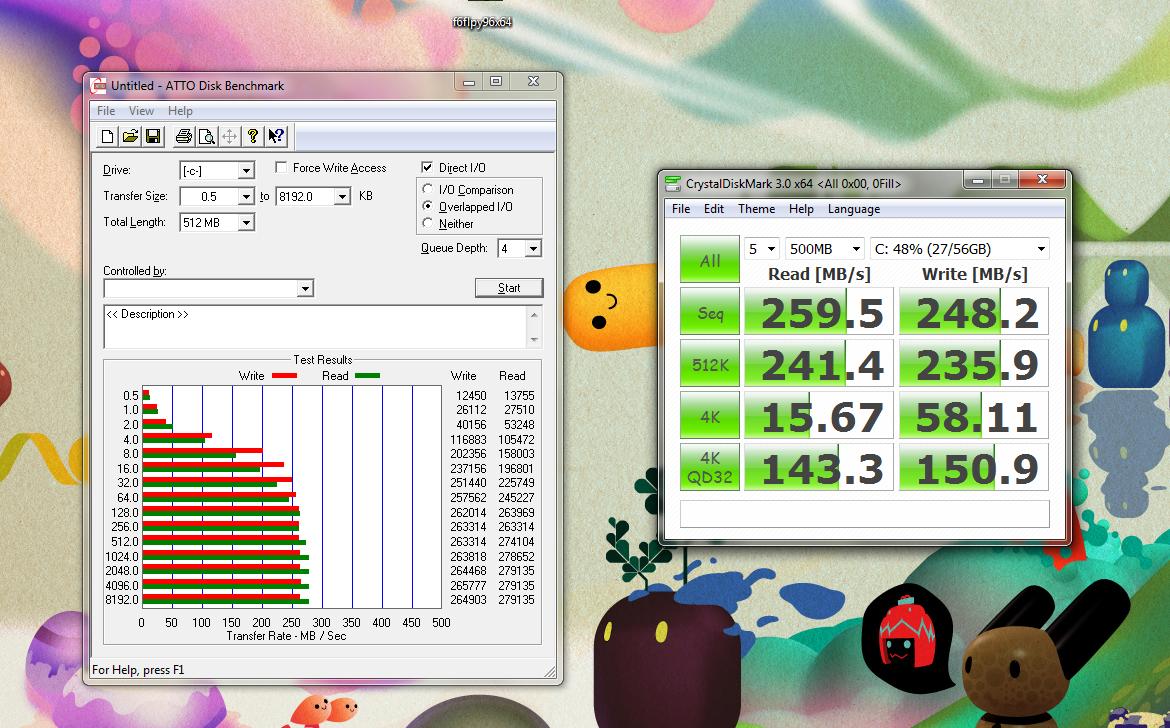The width and height of the screenshot is (1170, 728).
Task: Select the Neither radio option
Action: 429,224
